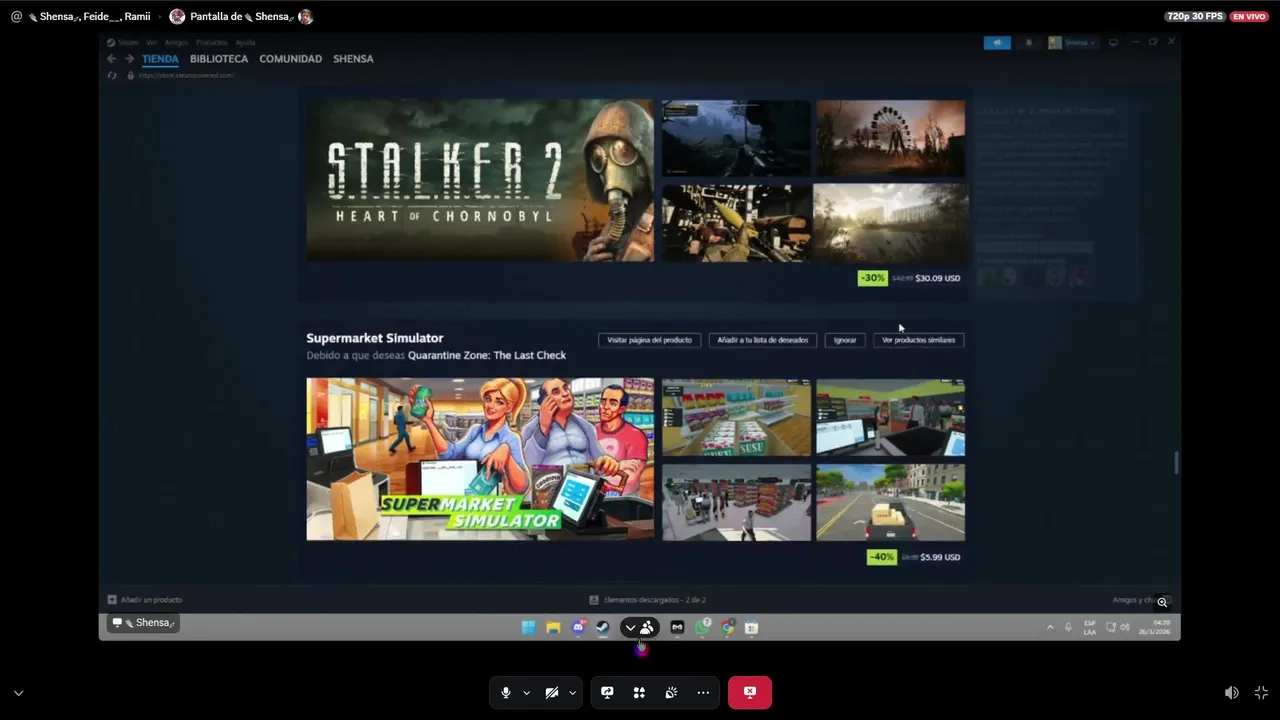Expand the bottom-left chevron panel
The image size is (1280, 720).
coord(18,693)
